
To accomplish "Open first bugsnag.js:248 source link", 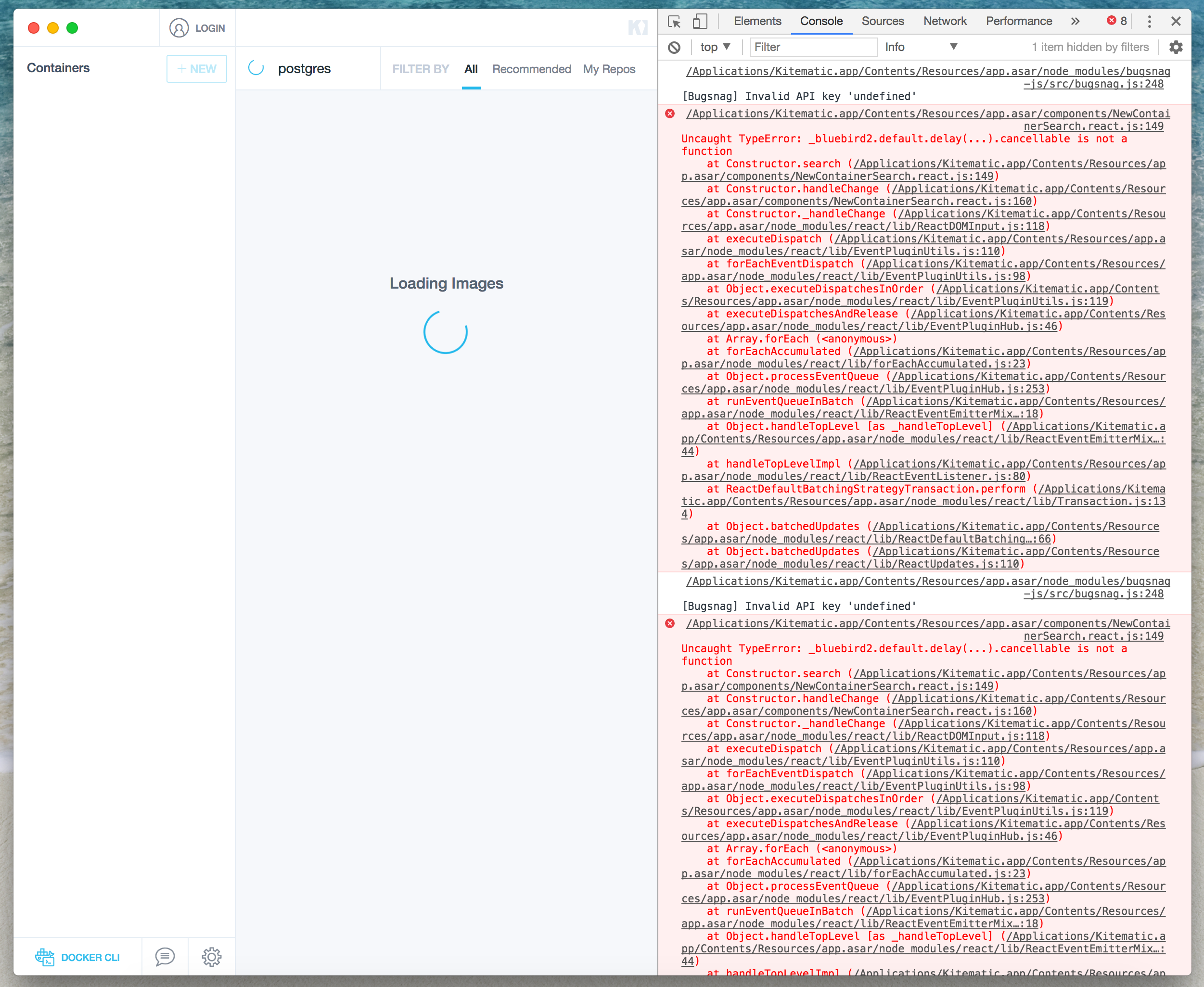I will pyautogui.click(x=928, y=77).
